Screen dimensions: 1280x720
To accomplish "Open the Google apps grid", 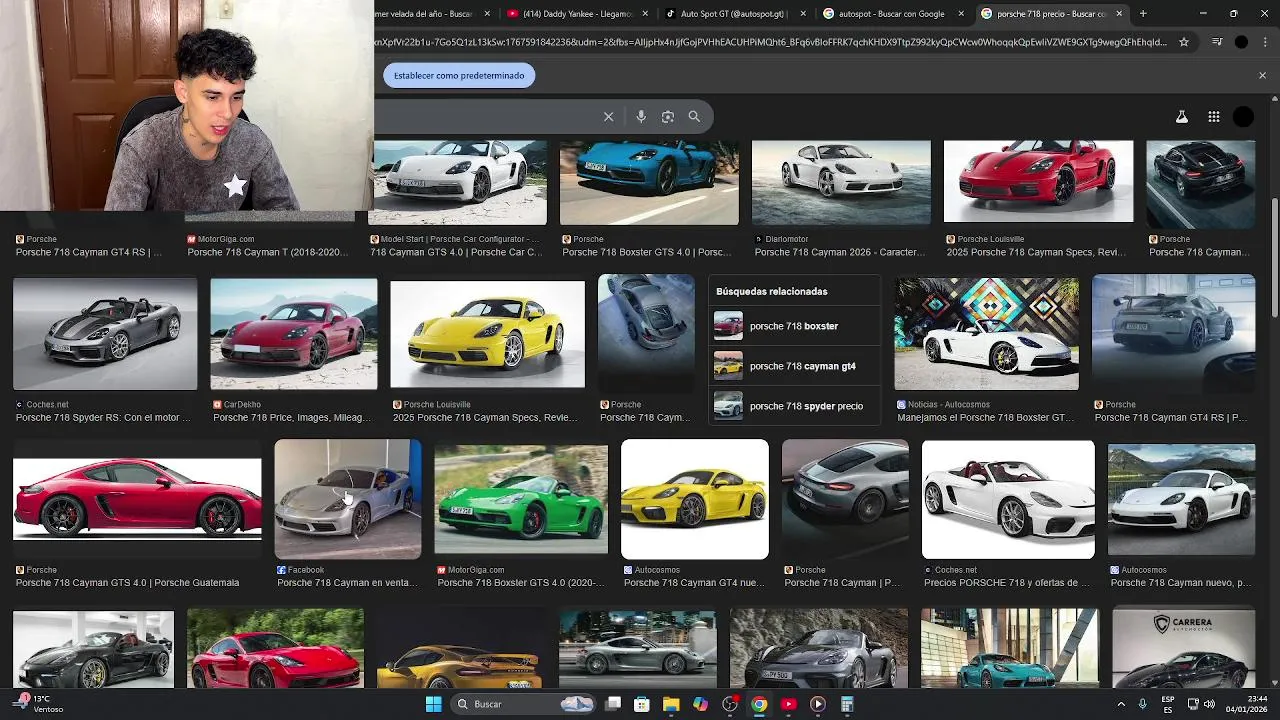I will [1214, 117].
